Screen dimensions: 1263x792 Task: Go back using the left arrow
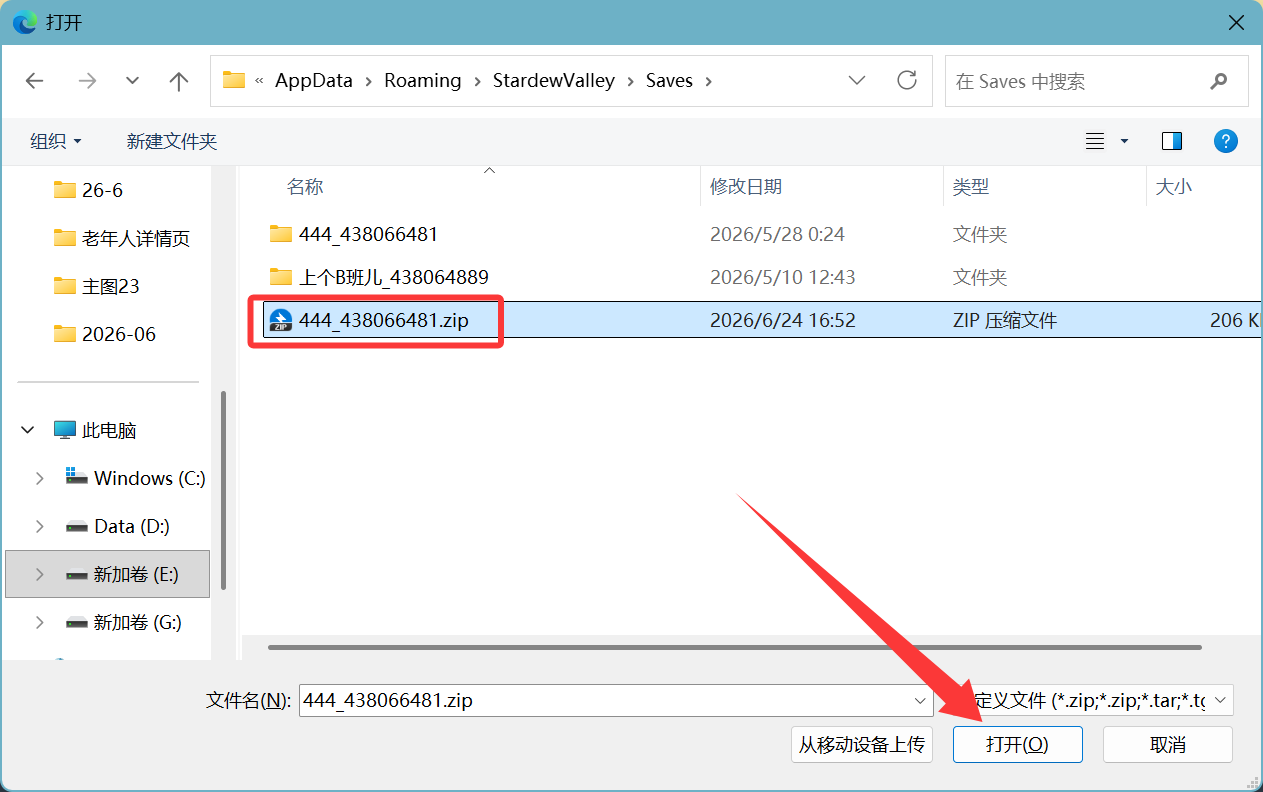35,81
